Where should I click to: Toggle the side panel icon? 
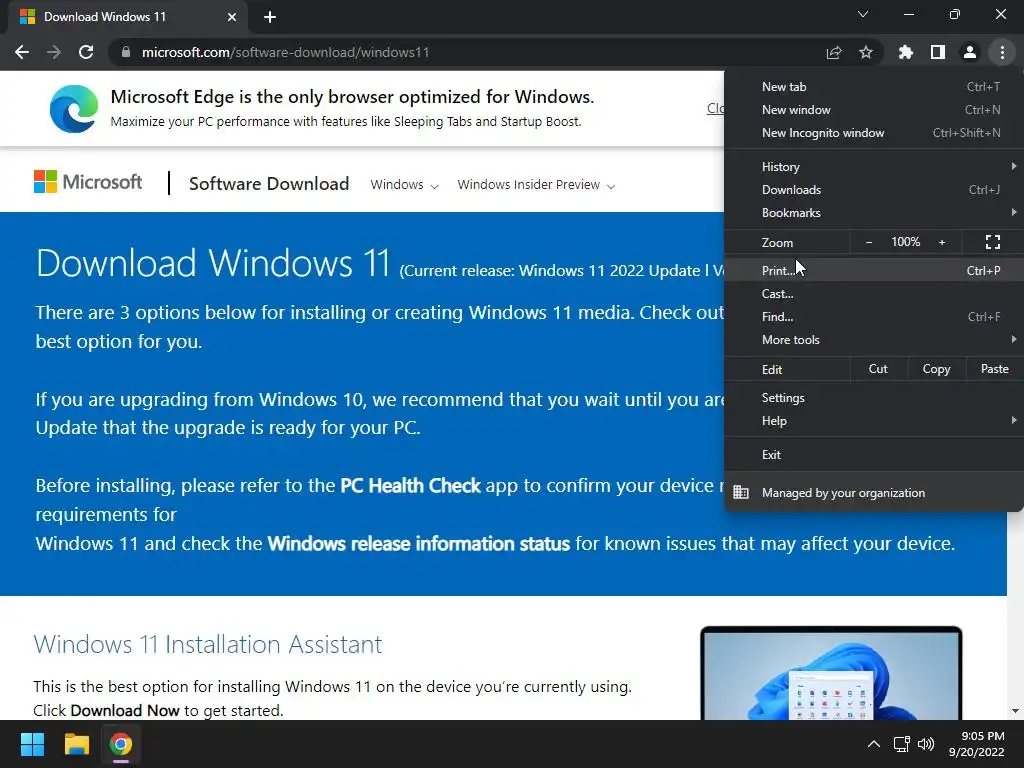[938, 52]
